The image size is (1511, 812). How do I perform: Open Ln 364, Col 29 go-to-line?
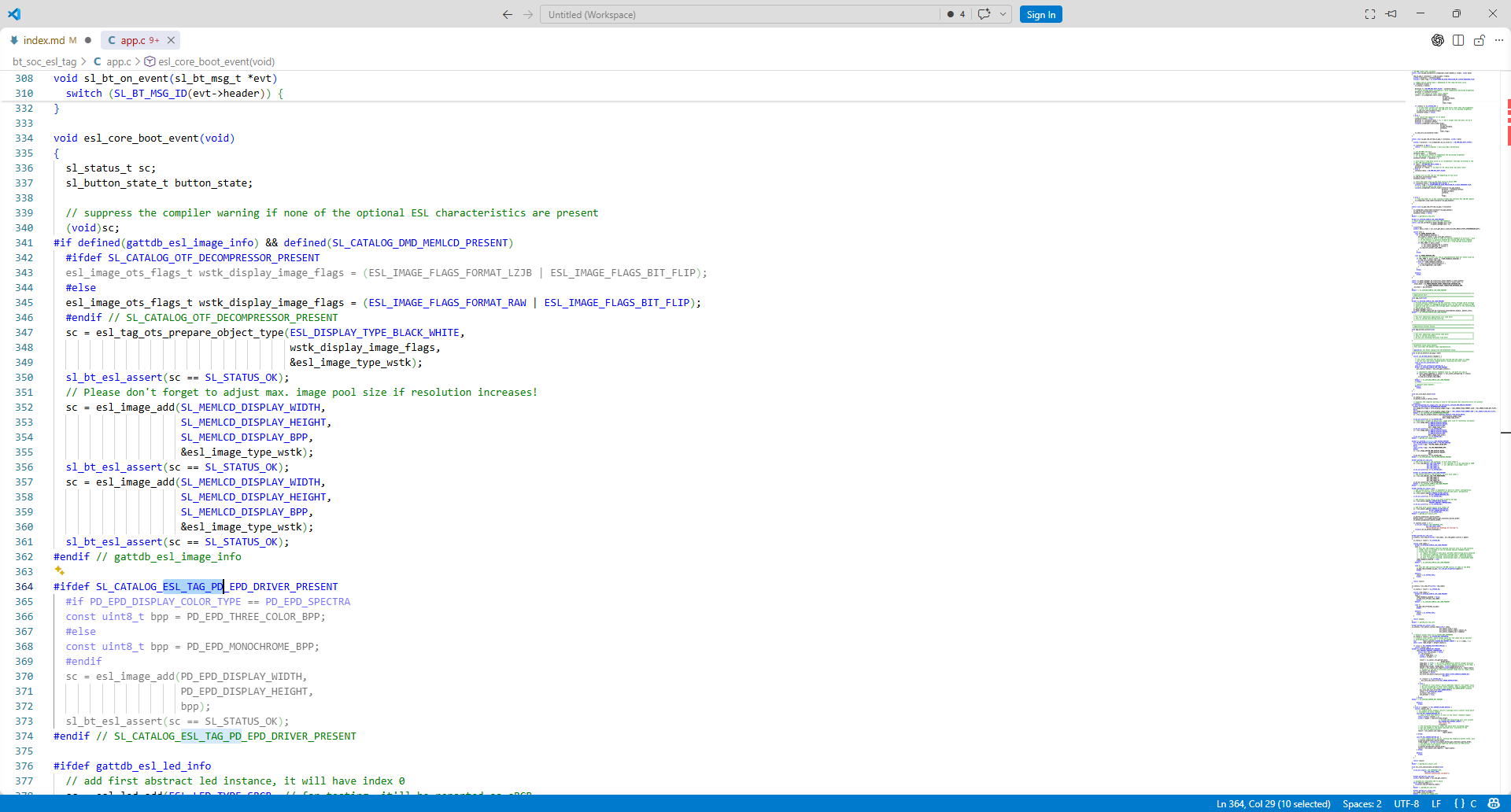click(x=1273, y=803)
